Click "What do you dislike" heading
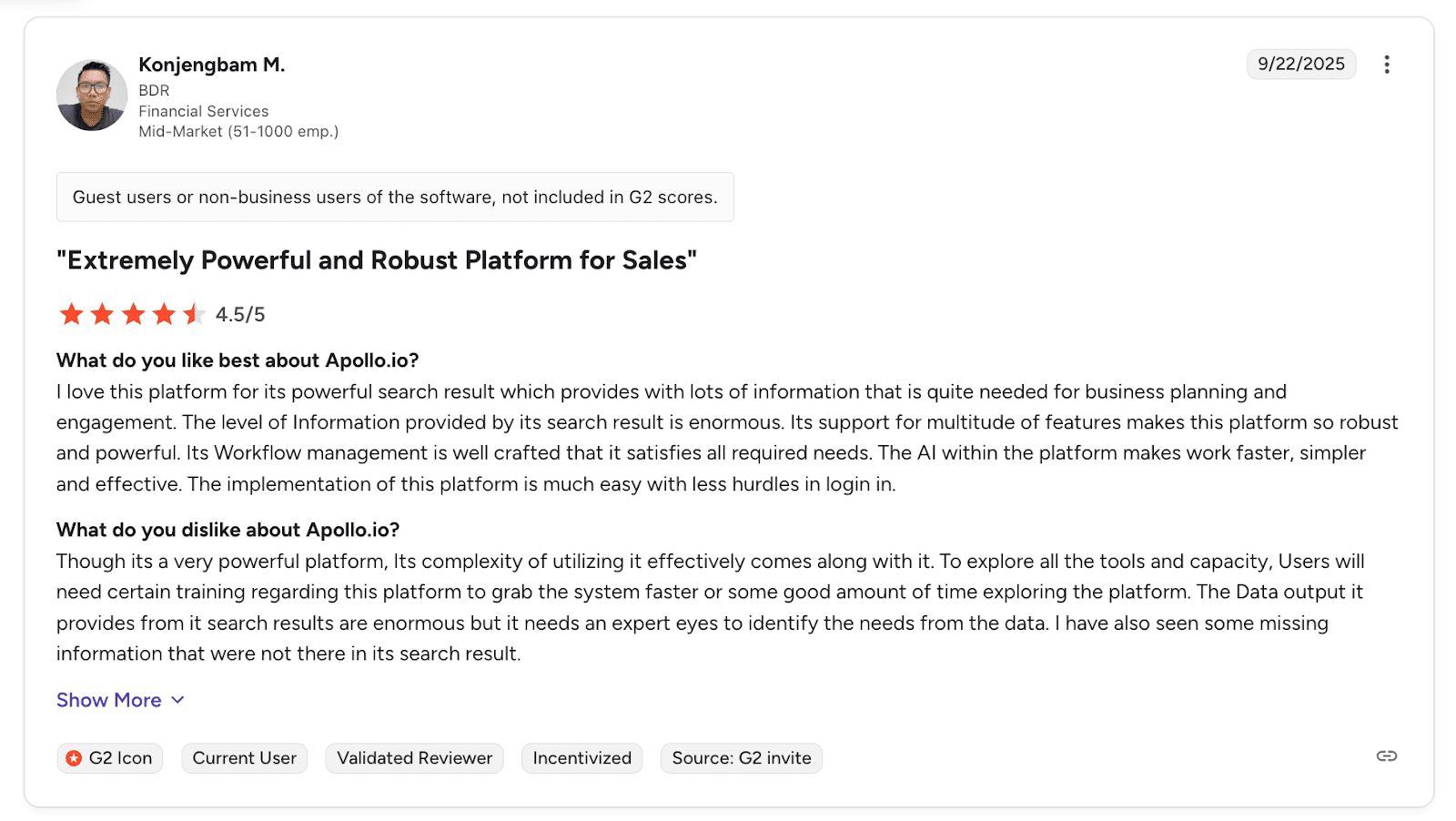Viewport: 1456px width, 821px height. [227, 530]
